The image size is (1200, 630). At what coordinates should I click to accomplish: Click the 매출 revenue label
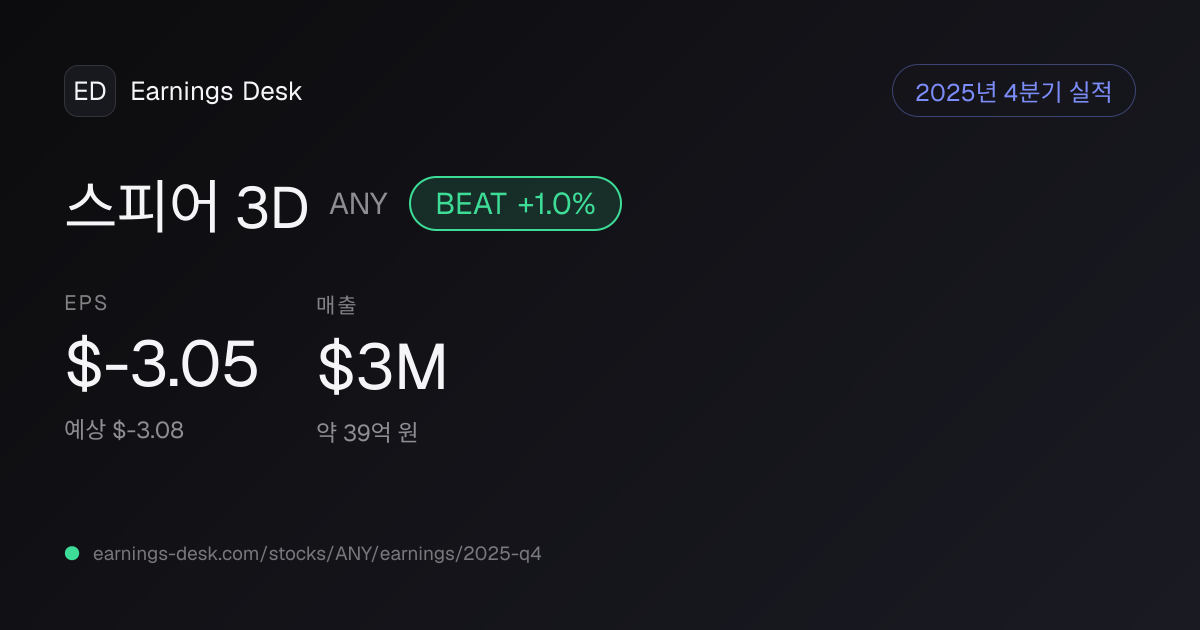pos(336,305)
